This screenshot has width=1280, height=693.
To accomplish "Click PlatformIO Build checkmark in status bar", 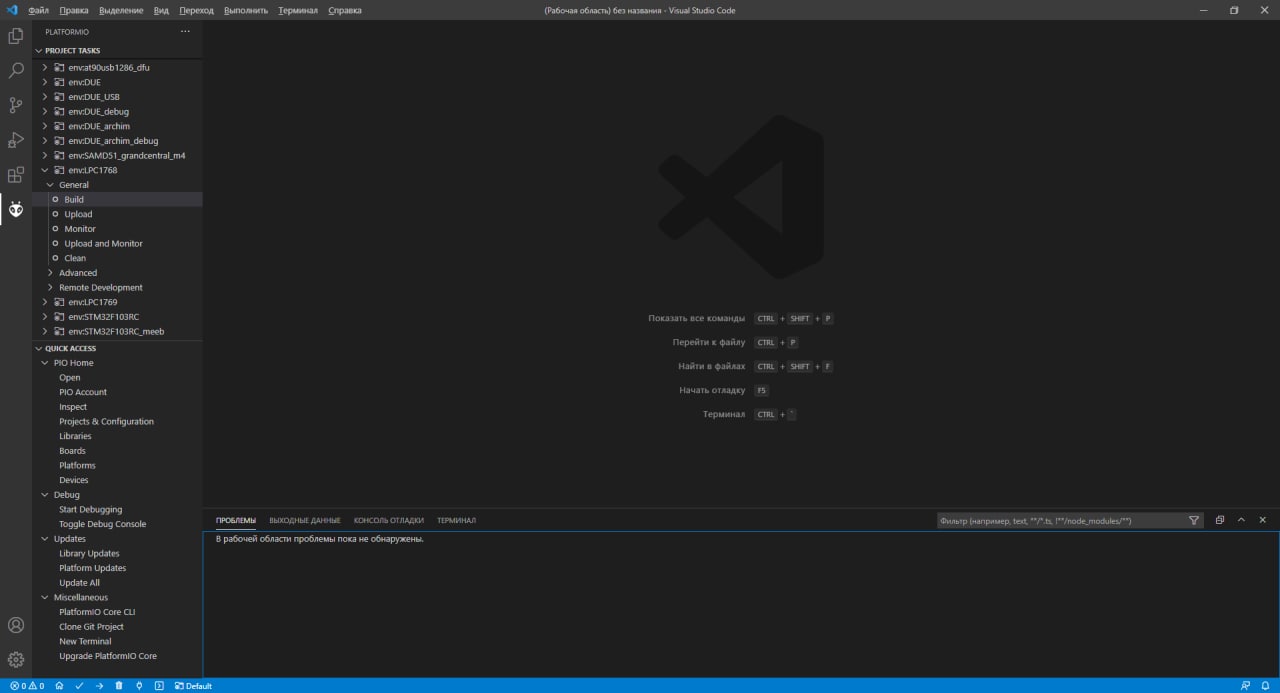I will point(79,686).
